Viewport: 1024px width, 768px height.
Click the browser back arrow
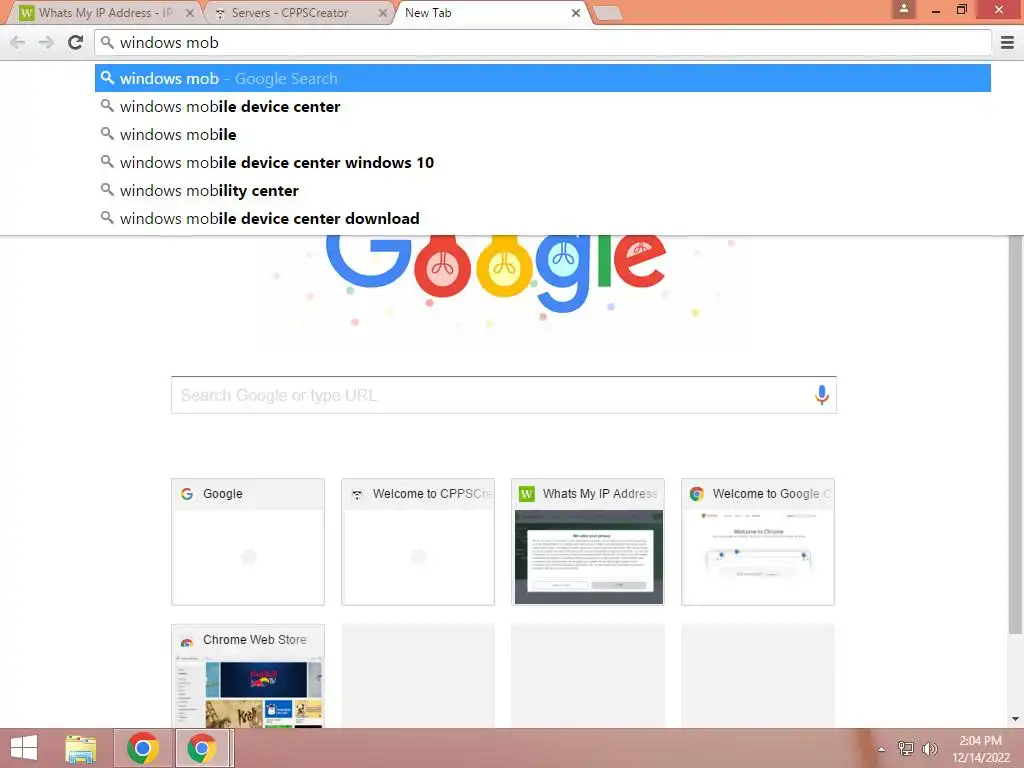[x=18, y=42]
